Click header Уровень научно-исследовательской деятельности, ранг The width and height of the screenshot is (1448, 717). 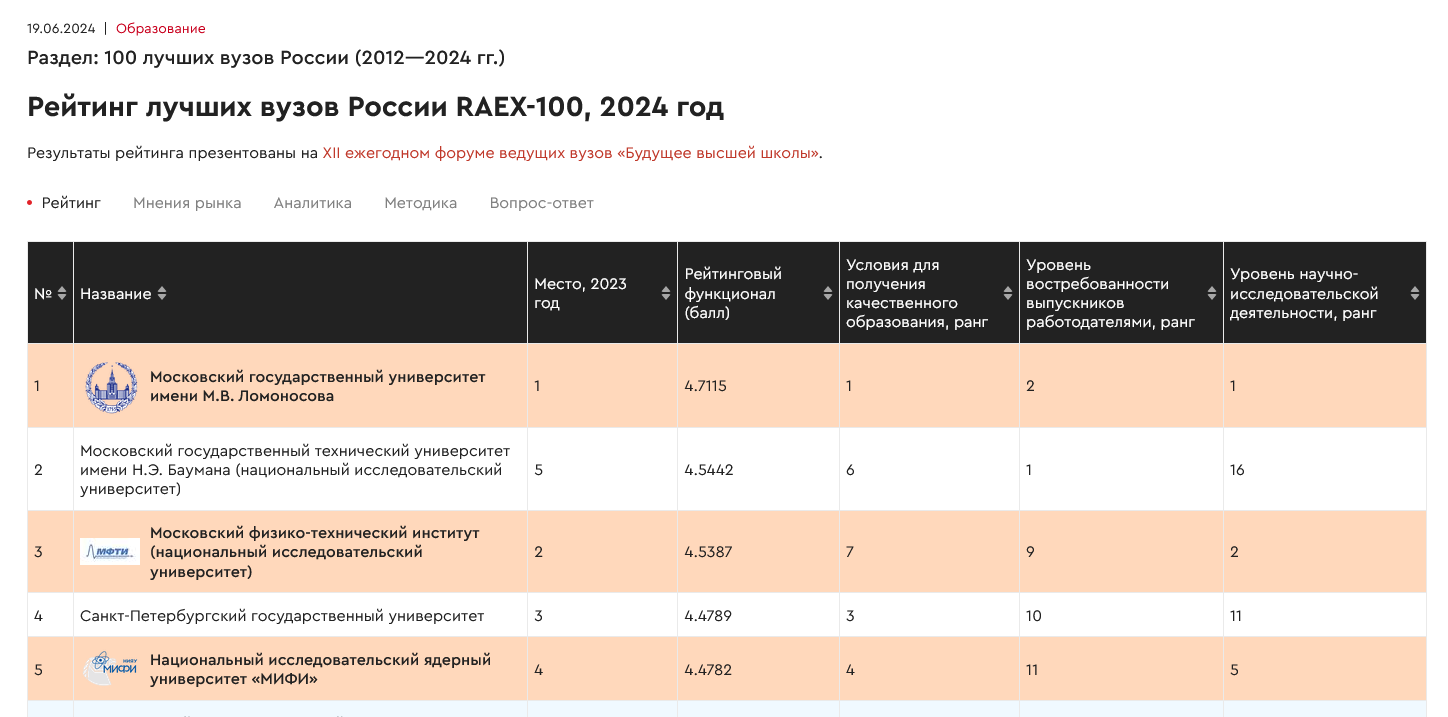[1304, 293]
